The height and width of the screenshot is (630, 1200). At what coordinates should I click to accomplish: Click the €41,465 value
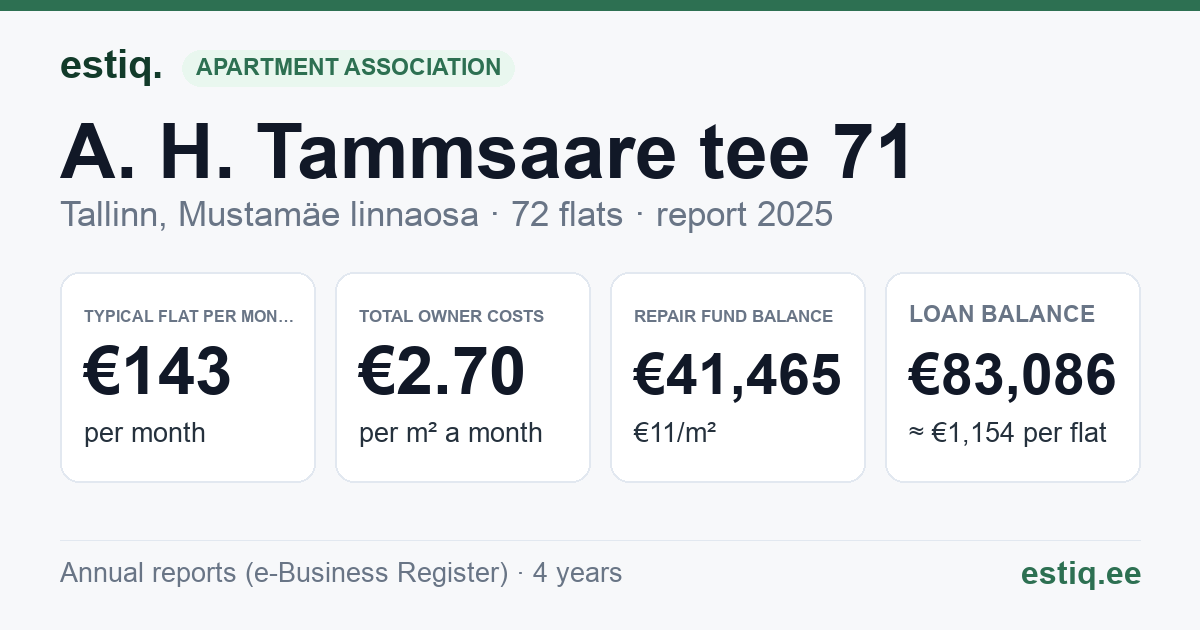(737, 375)
